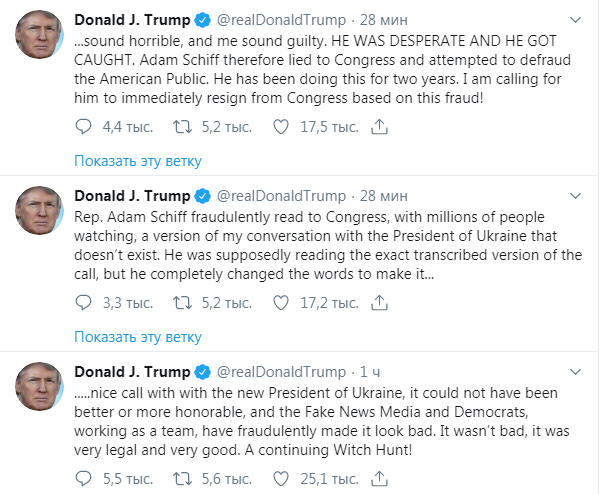Show thread link below second tweet
The image size is (602, 494).
coord(138,334)
